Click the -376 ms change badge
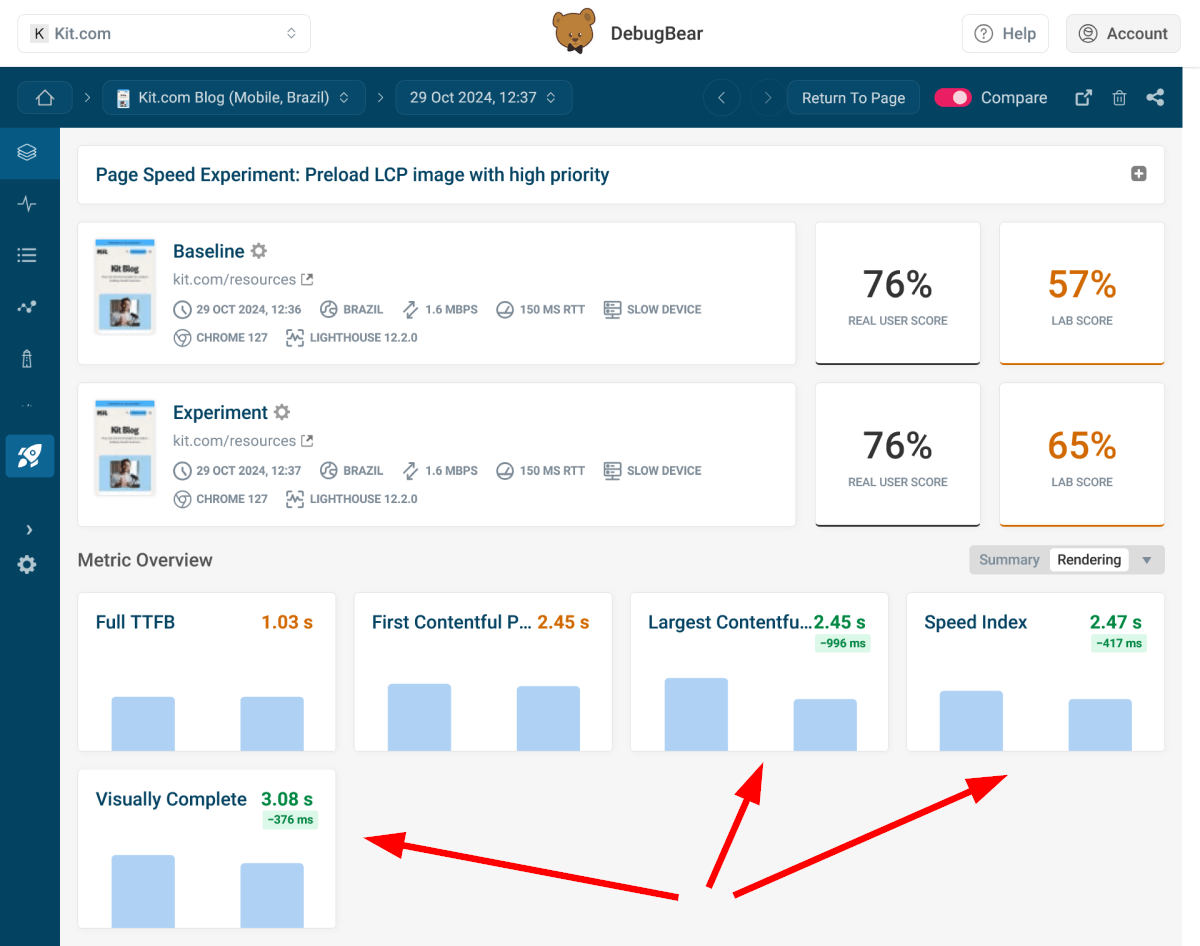 [x=290, y=820]
